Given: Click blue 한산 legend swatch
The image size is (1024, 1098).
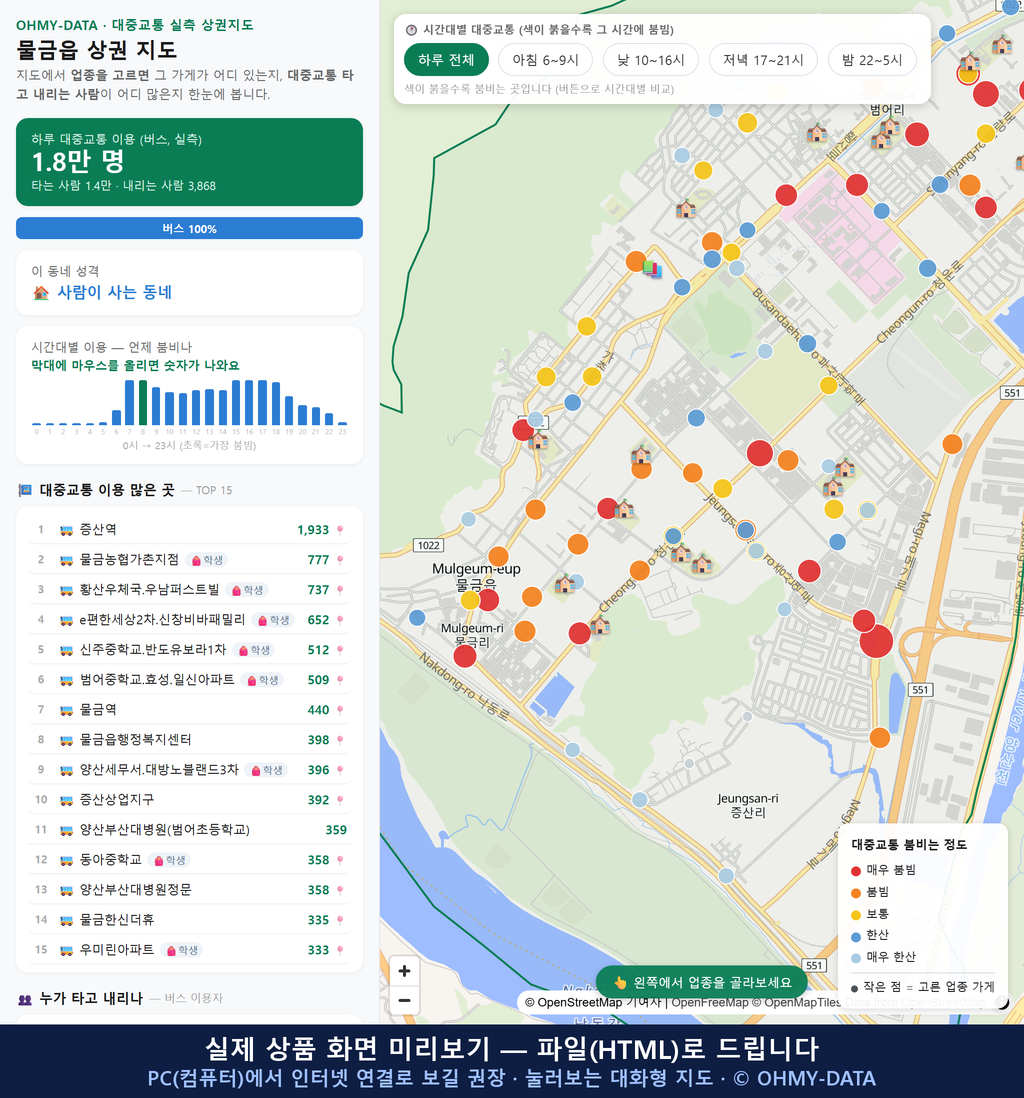Looking at the screenshot, I should [x=855, y=937].
